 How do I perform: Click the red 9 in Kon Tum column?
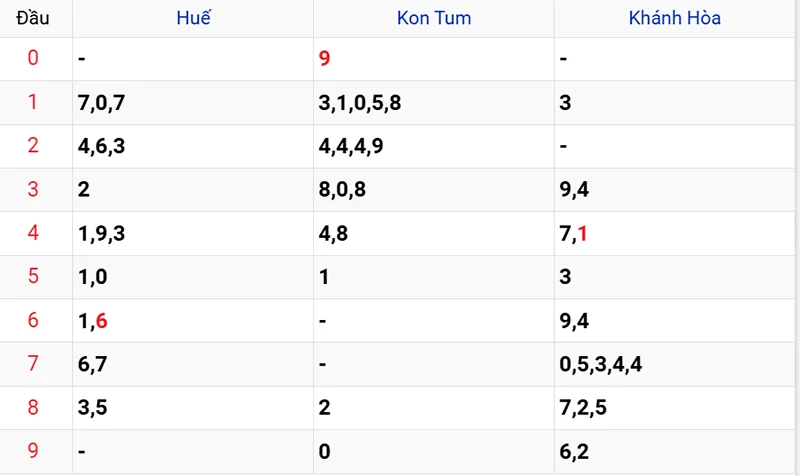pyautogui.click(x=324, y=58)
